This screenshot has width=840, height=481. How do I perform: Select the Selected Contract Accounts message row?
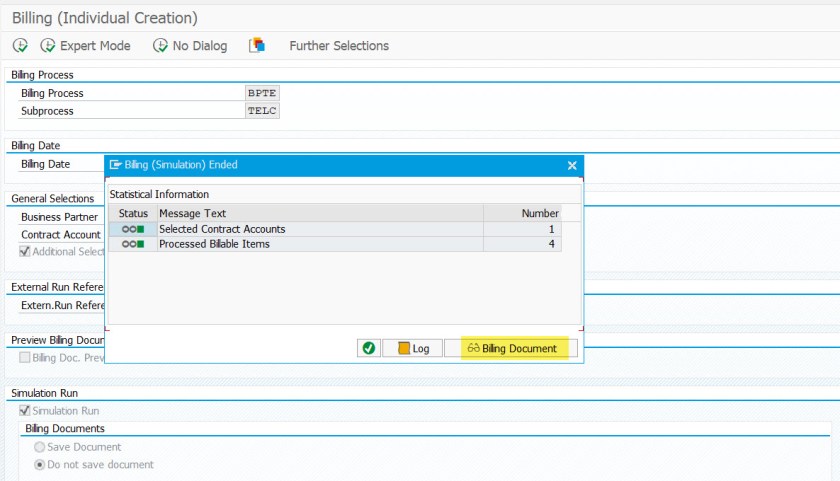pos(335,229)
